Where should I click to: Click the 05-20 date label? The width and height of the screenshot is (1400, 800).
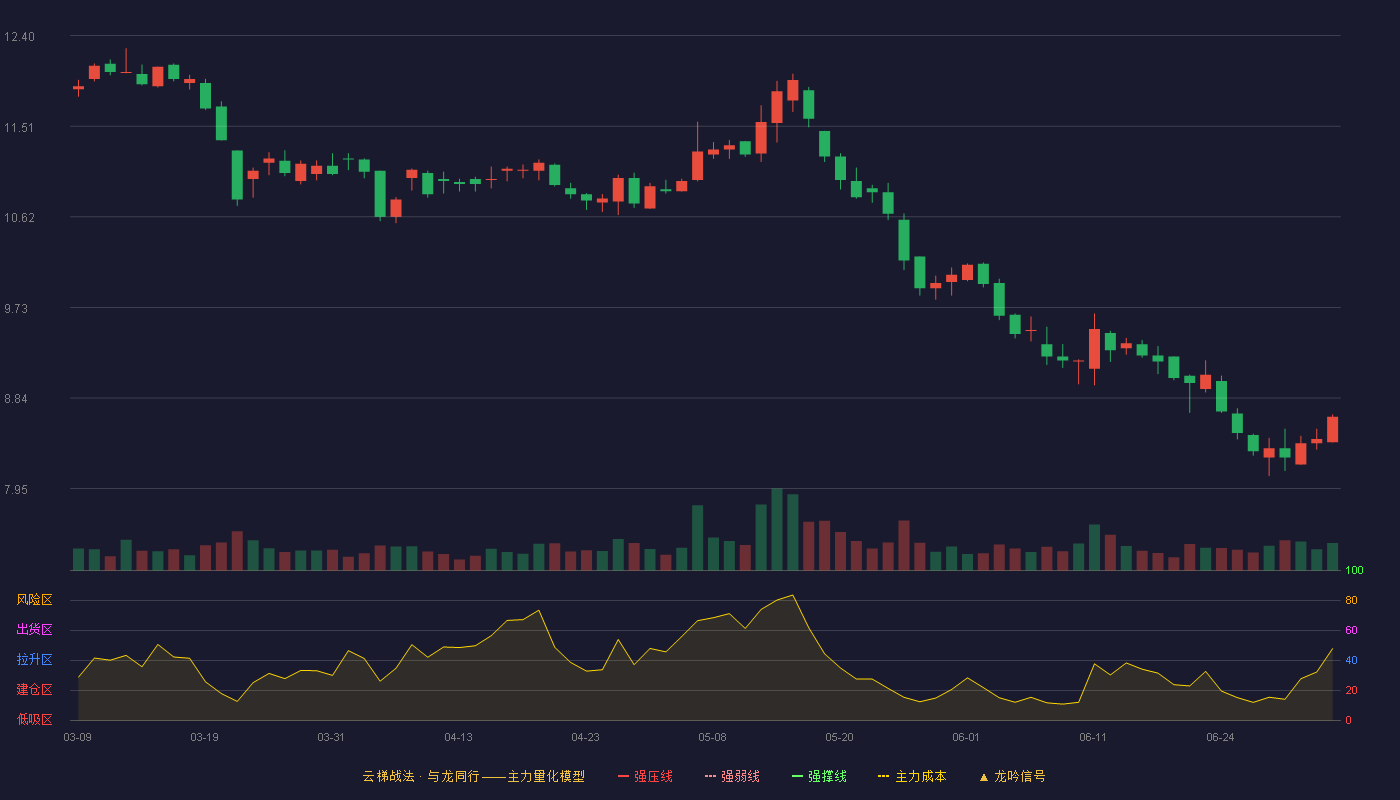(839, 737)
